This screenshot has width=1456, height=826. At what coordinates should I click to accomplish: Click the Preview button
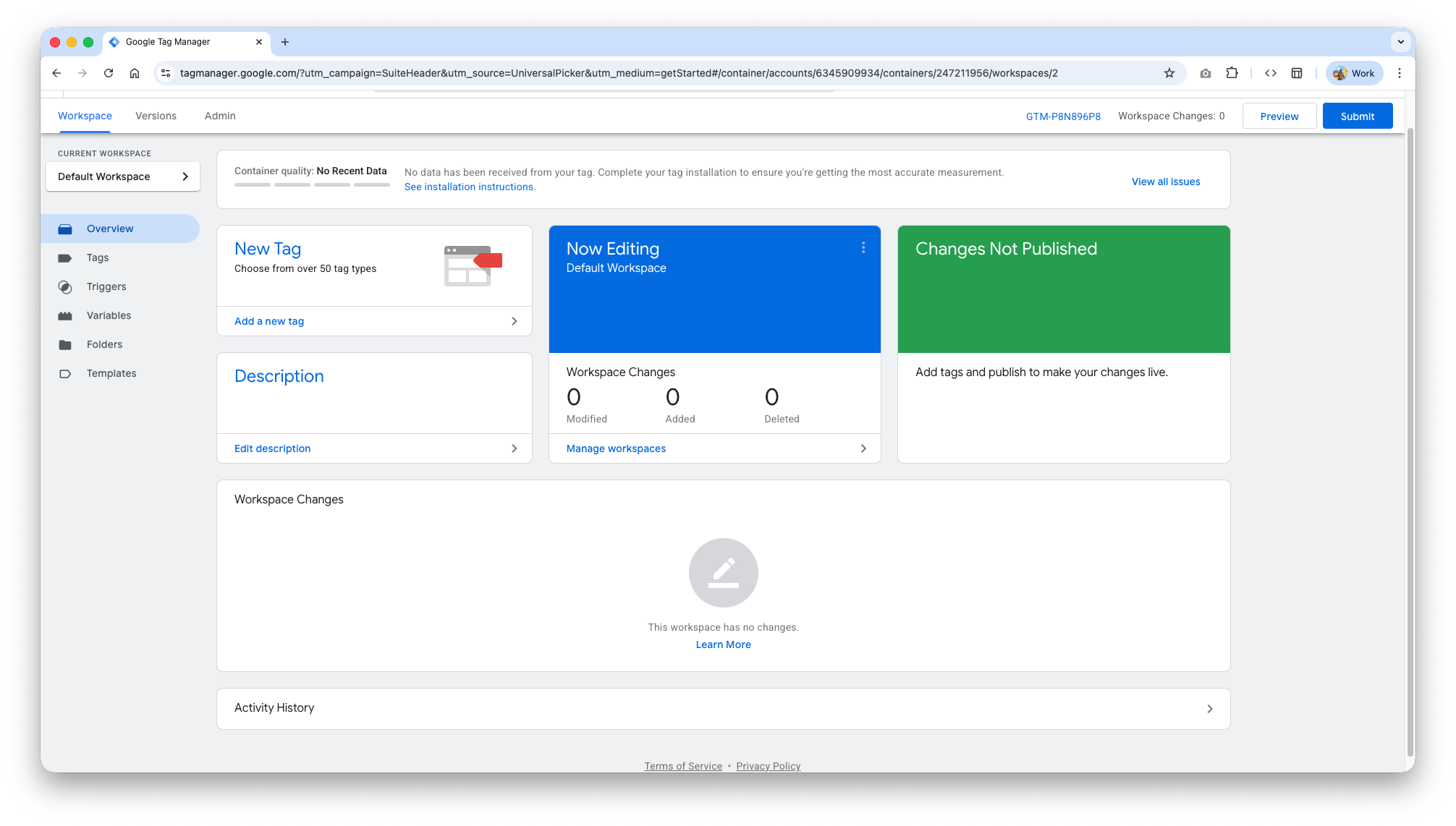(x=1279, y=116)
